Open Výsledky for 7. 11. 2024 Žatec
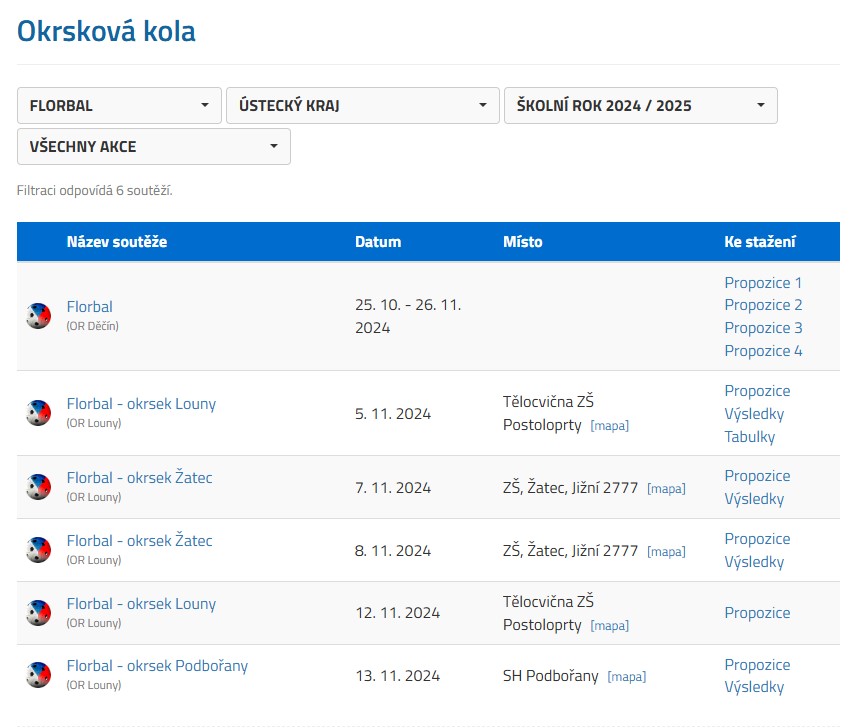Image resolution: width=853 pixels, height=728 pixels. [754, 499]
